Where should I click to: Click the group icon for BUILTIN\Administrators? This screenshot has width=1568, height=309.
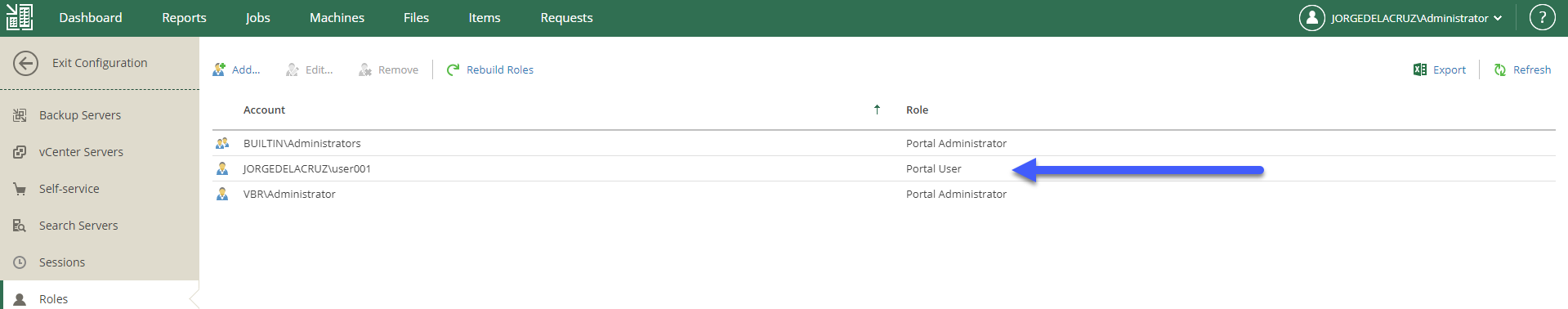(x=222, y=143)
